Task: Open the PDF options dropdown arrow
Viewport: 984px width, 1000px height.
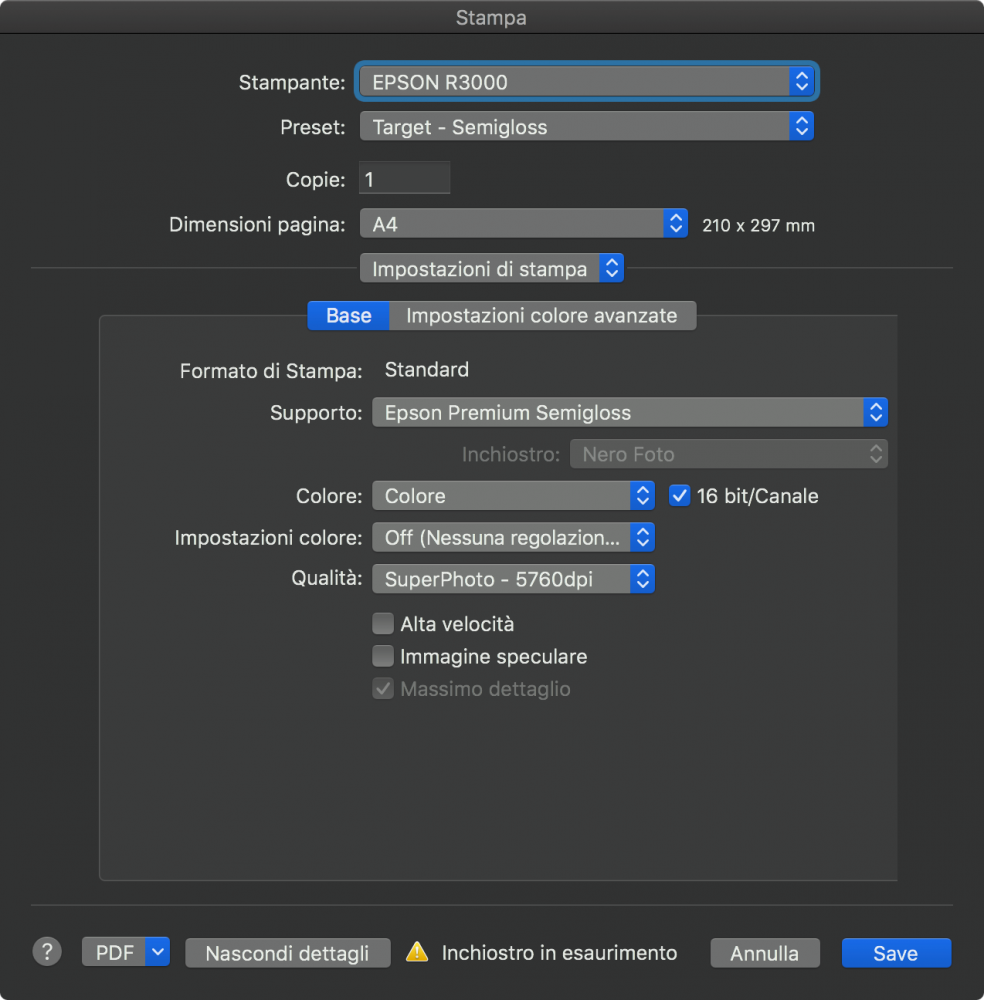Action: click(158, 952)
